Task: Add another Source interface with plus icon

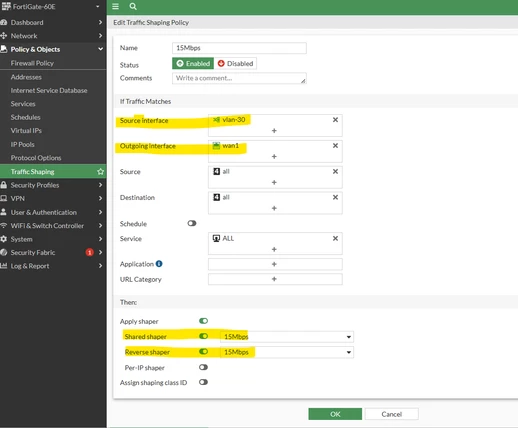Action: pos(274,131)
